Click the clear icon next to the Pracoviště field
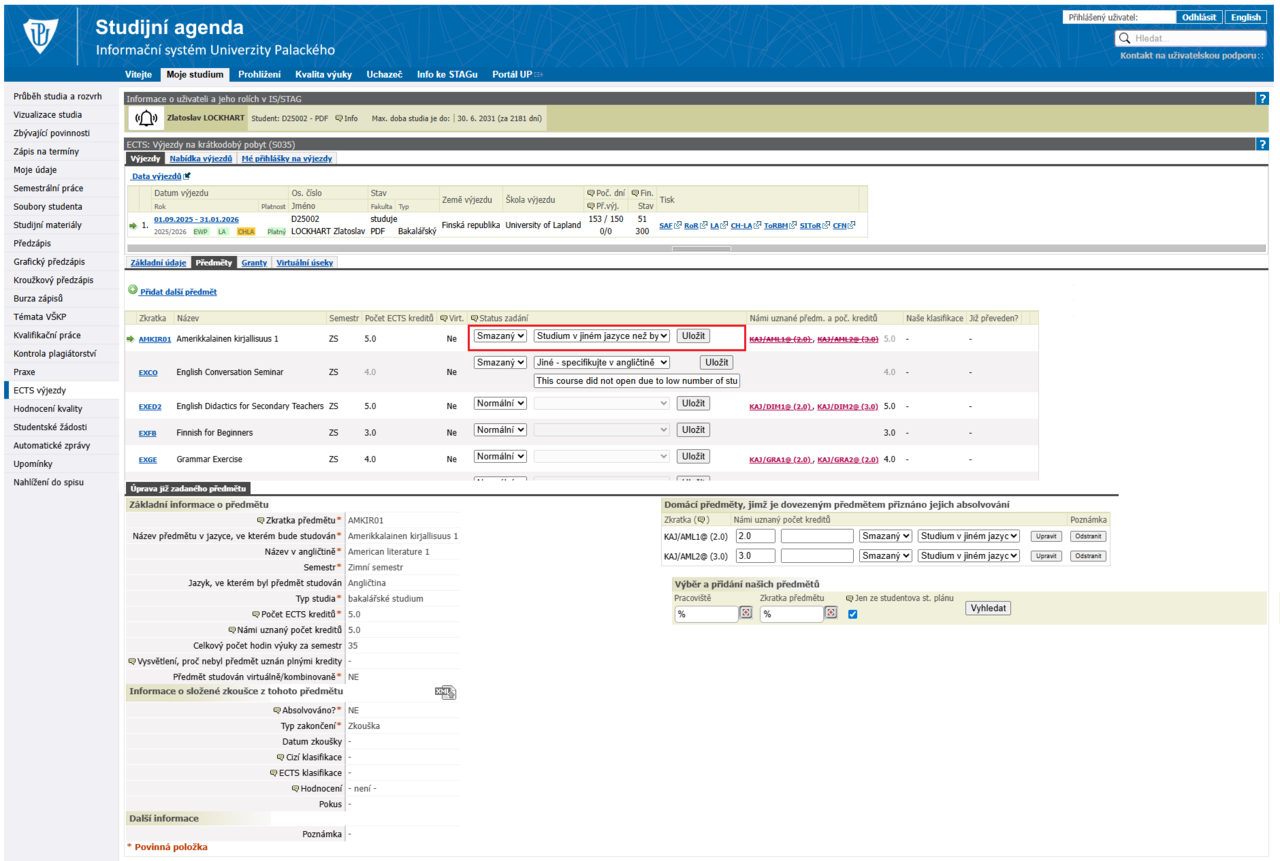 tap(746, 613)
